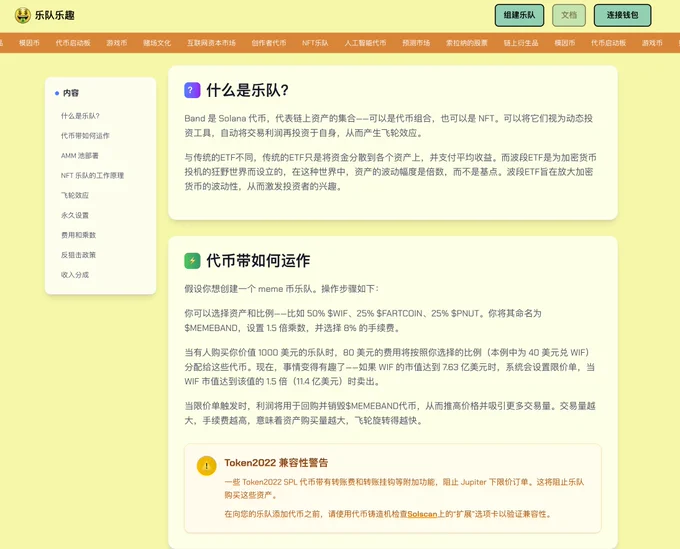Click the yellow warning exclamation icon

tap(206, 466)
